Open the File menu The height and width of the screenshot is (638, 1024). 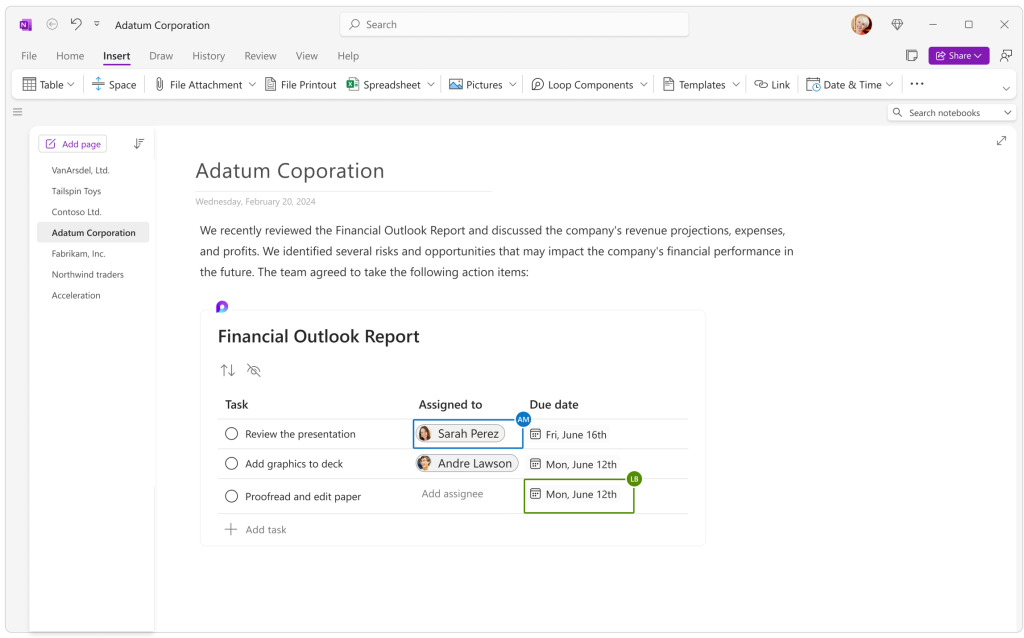(29, 56)
